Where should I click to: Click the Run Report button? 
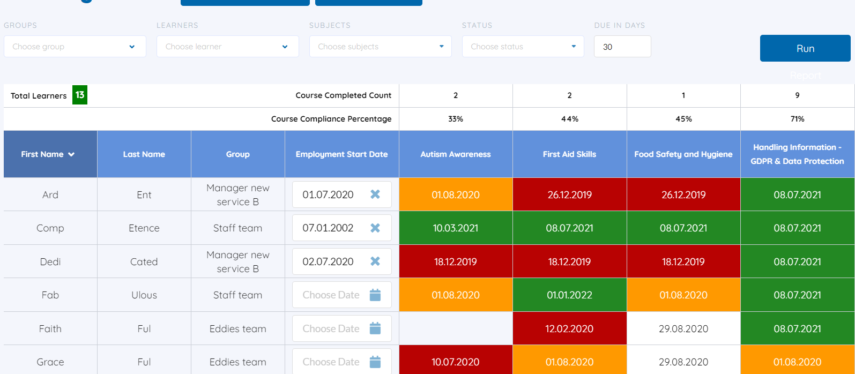tap(805, 49)
